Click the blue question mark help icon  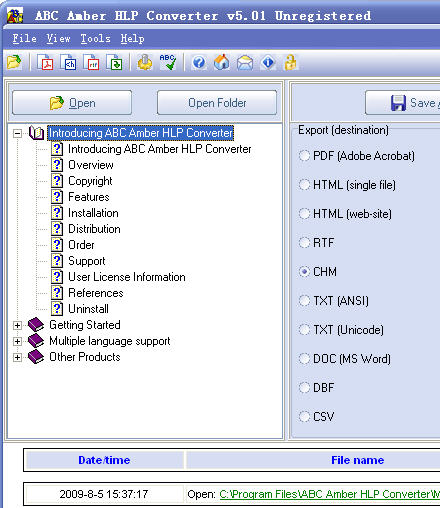(199, 62)
